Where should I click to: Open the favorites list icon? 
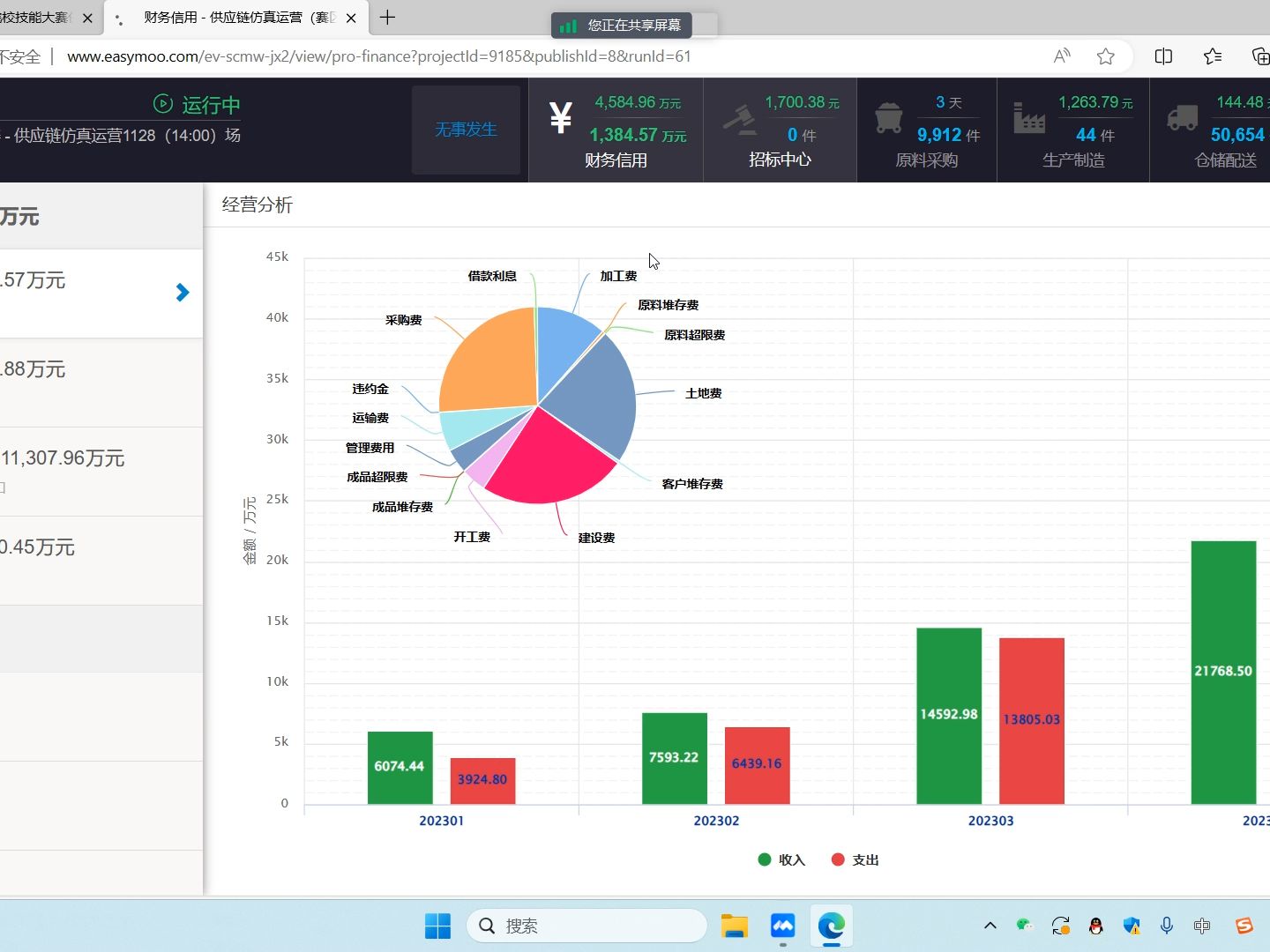(1213, 56)
